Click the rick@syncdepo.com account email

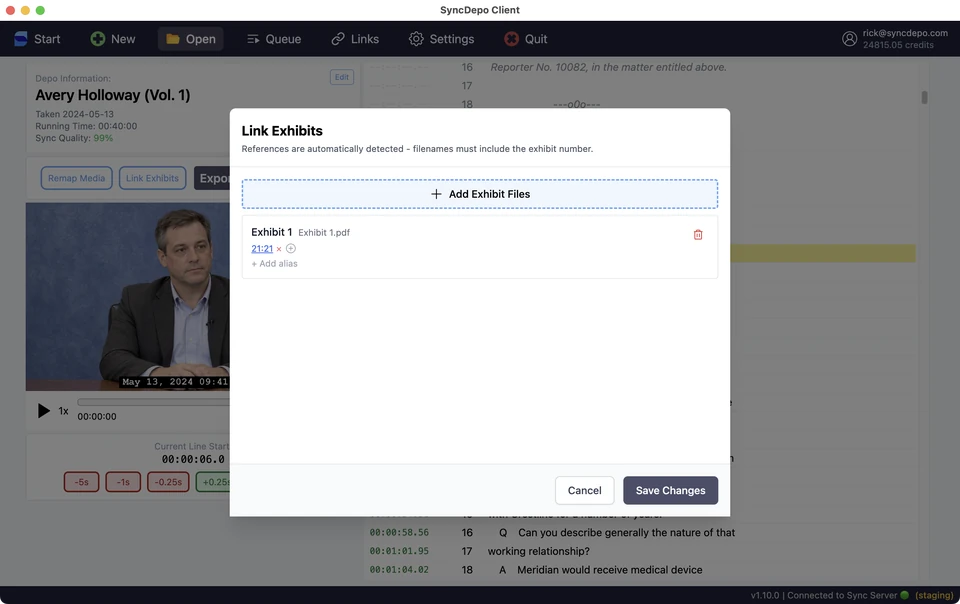[x=905, y=33]
